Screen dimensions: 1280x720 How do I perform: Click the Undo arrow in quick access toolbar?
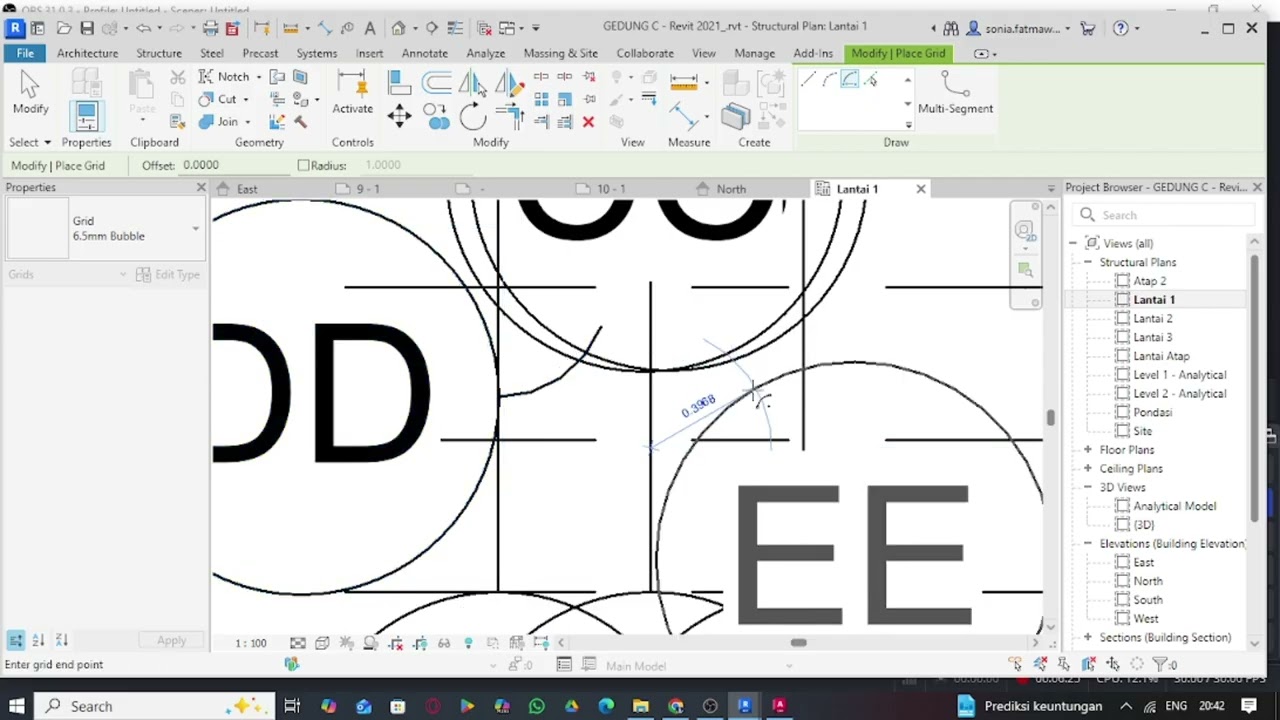tap(143, 28)
